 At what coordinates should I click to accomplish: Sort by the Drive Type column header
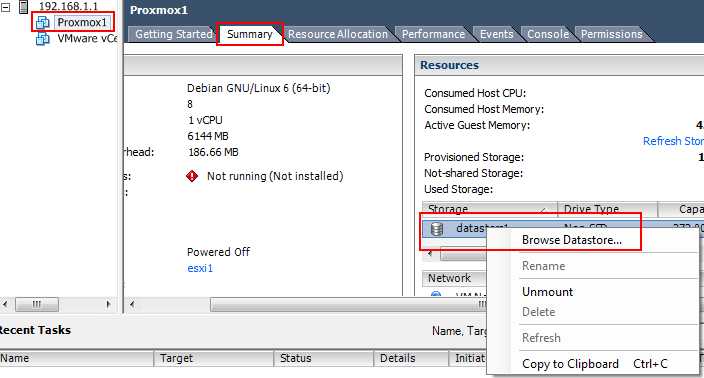[x=607, y=209]
